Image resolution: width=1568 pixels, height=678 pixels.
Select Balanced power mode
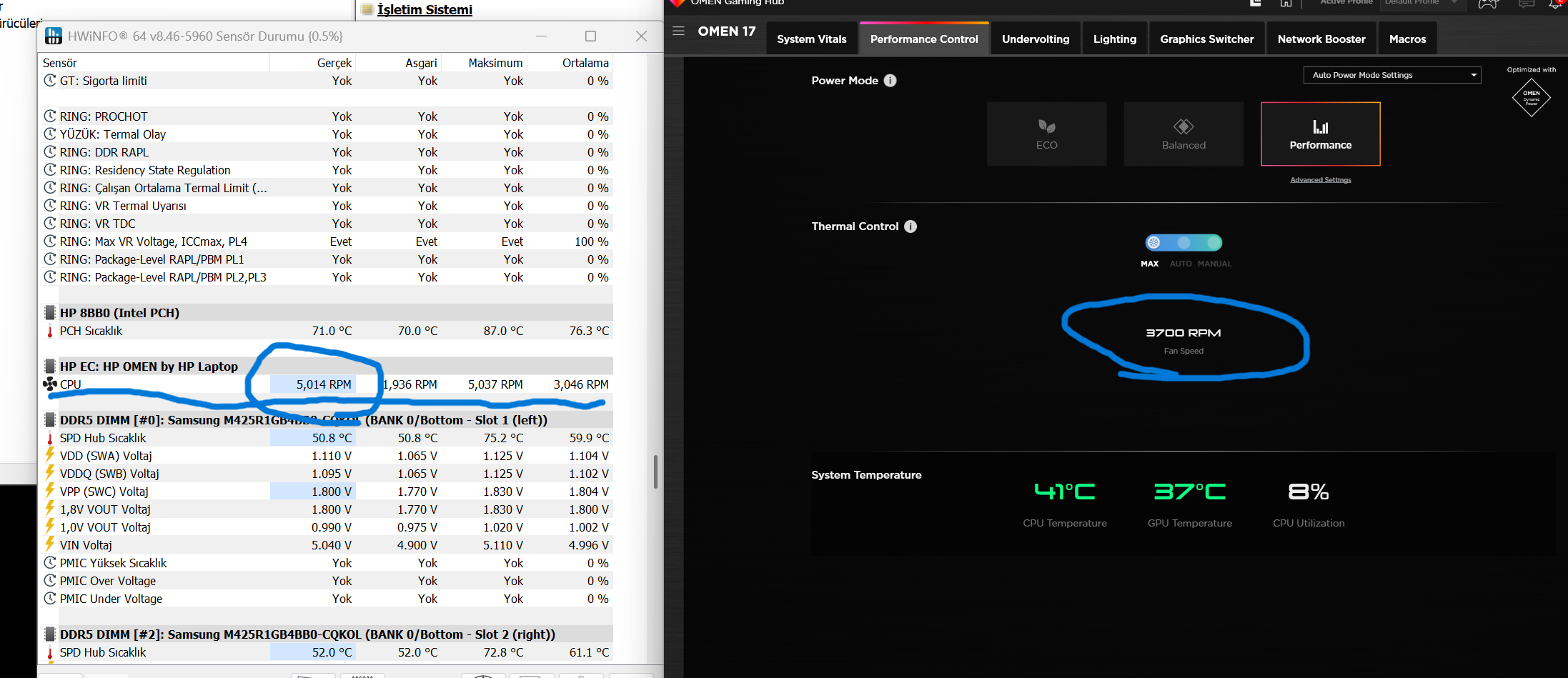(1184, 134)
